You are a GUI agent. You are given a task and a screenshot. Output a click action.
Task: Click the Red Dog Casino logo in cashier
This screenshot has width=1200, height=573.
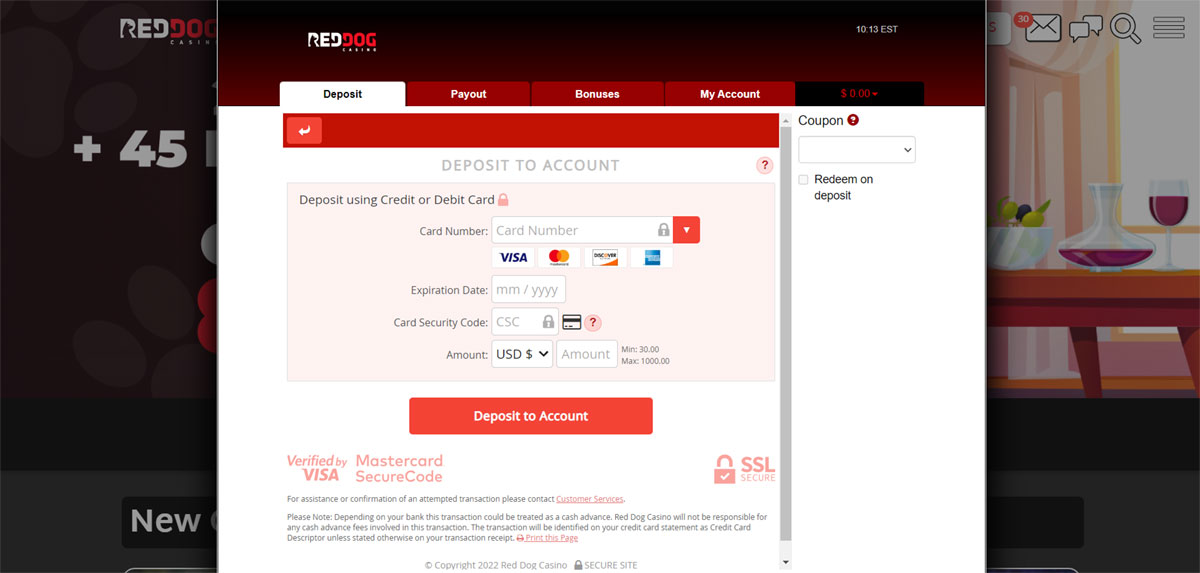pos(342,41)
